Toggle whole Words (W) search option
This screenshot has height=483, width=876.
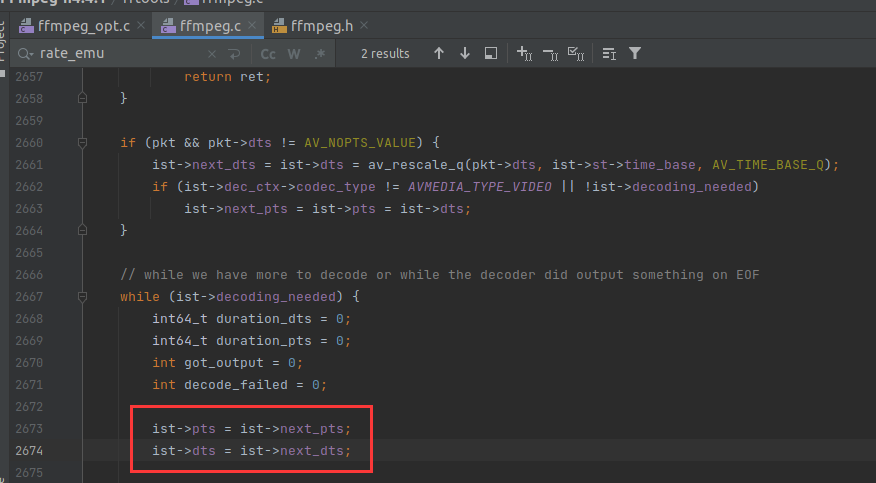tap(294, 53)
